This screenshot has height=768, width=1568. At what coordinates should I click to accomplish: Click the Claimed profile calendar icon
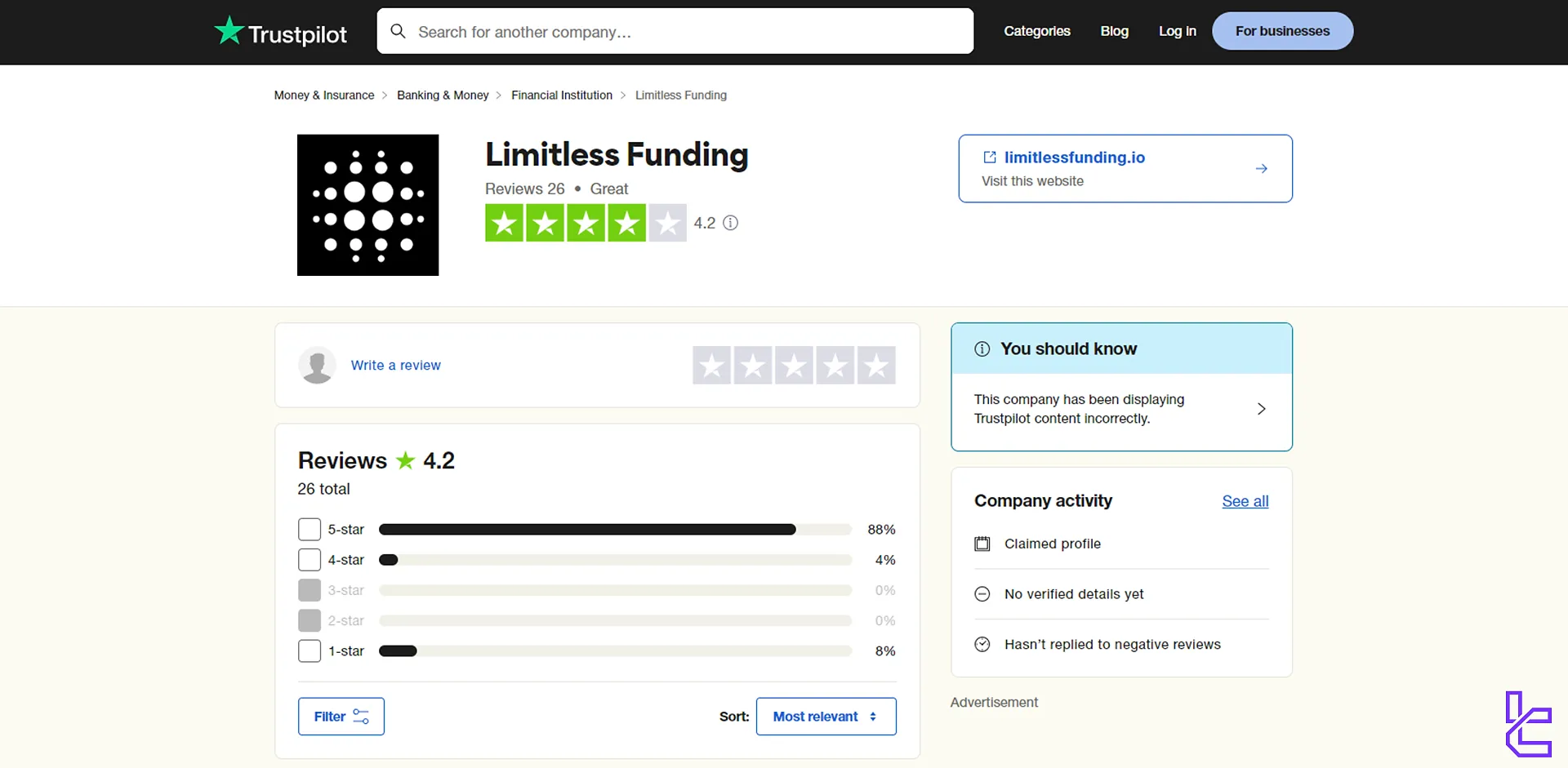pos(982,544)
